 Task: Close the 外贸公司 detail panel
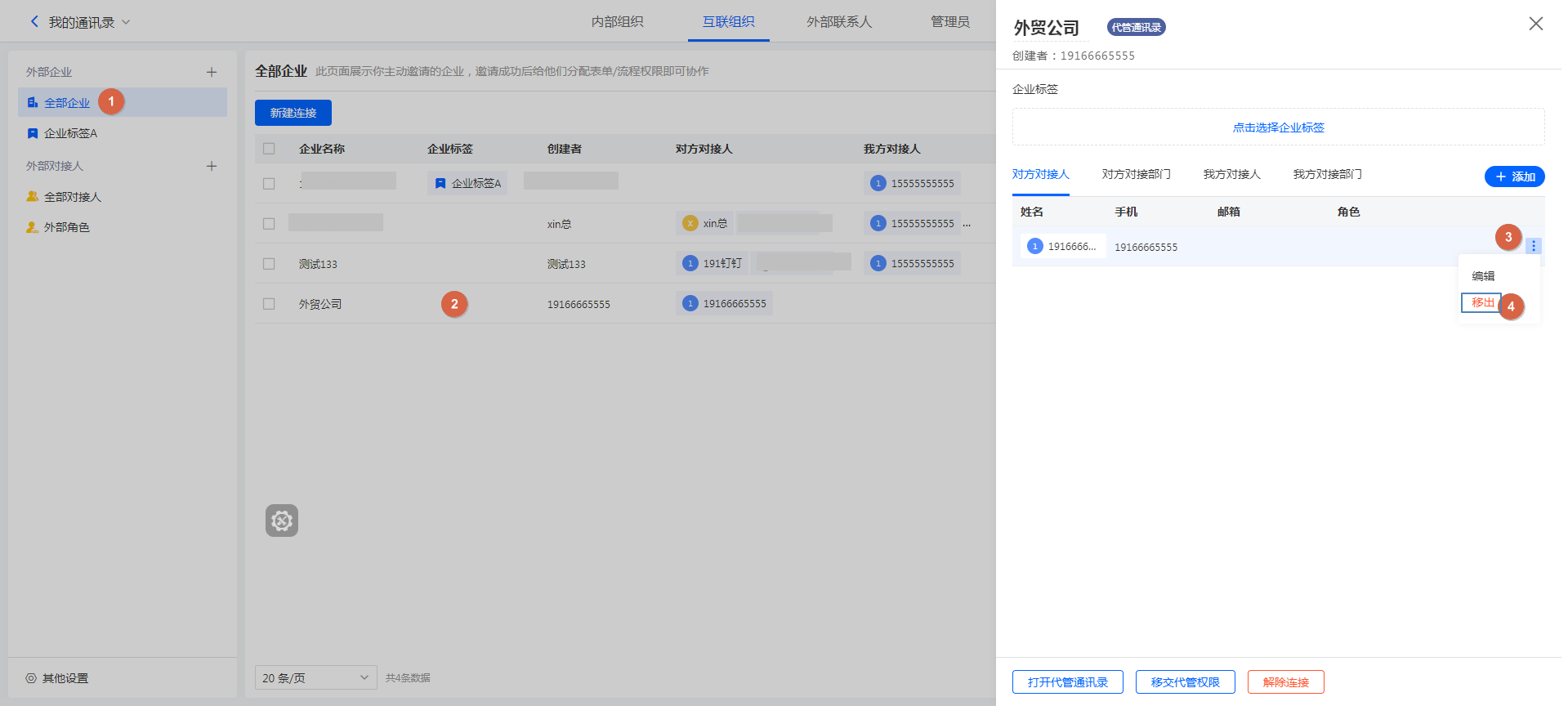click(x=1535, y=24)
